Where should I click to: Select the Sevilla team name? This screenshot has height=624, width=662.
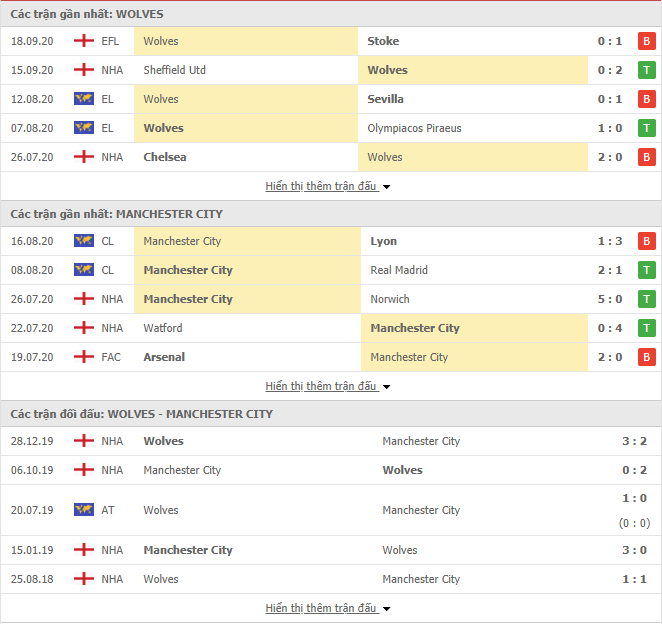pyautogui.click(x=385, y=99)
